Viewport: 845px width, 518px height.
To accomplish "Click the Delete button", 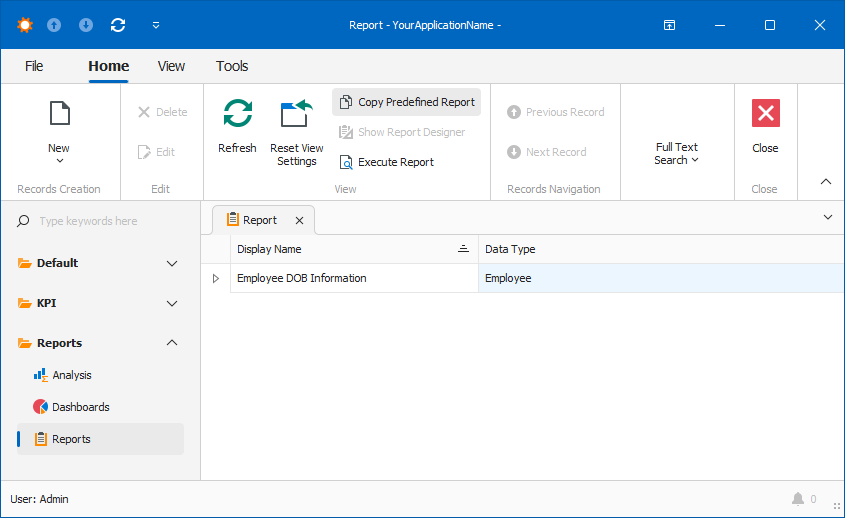I will click(162, 112).
